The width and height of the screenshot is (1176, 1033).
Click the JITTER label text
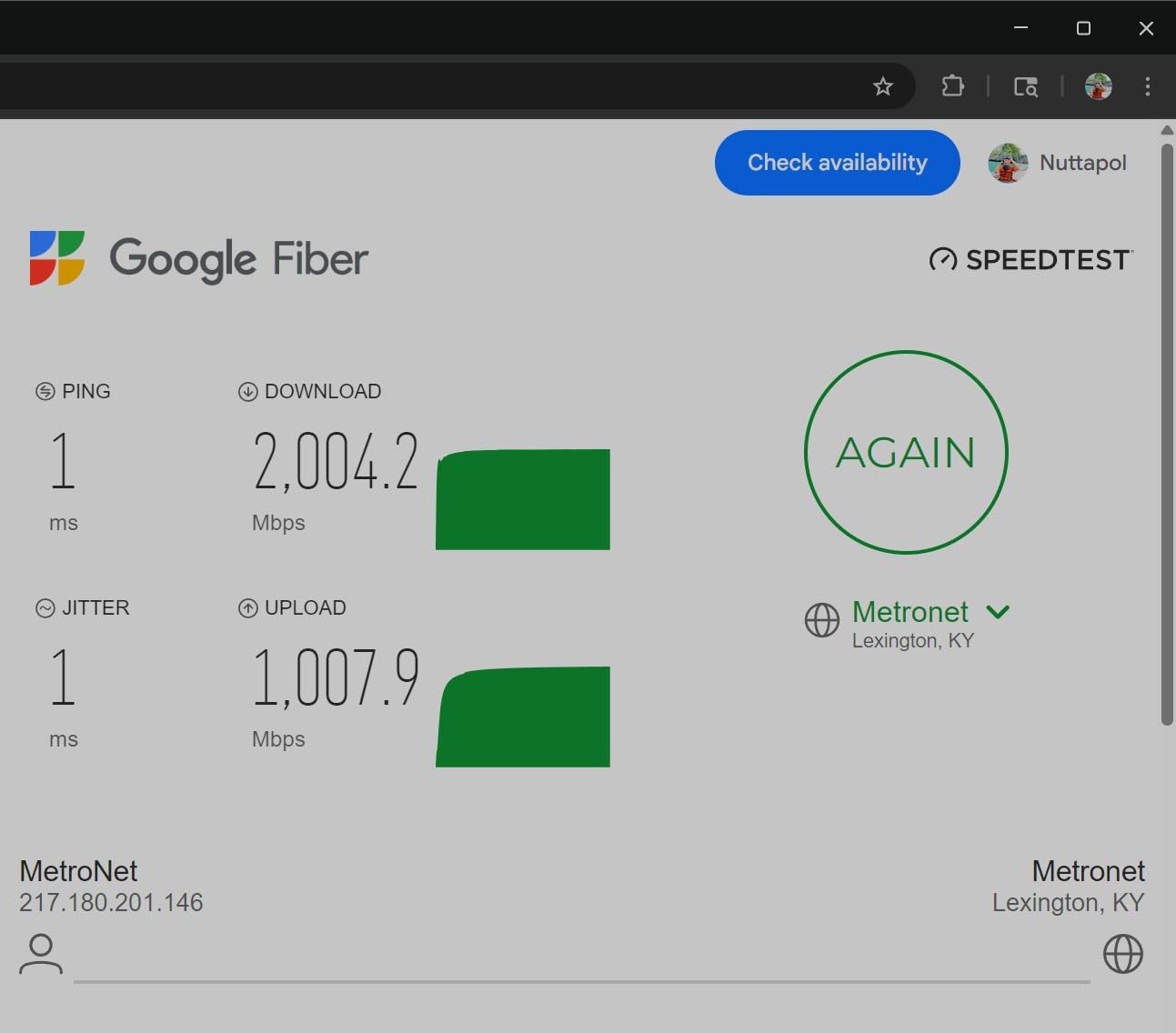click(95, 608)
